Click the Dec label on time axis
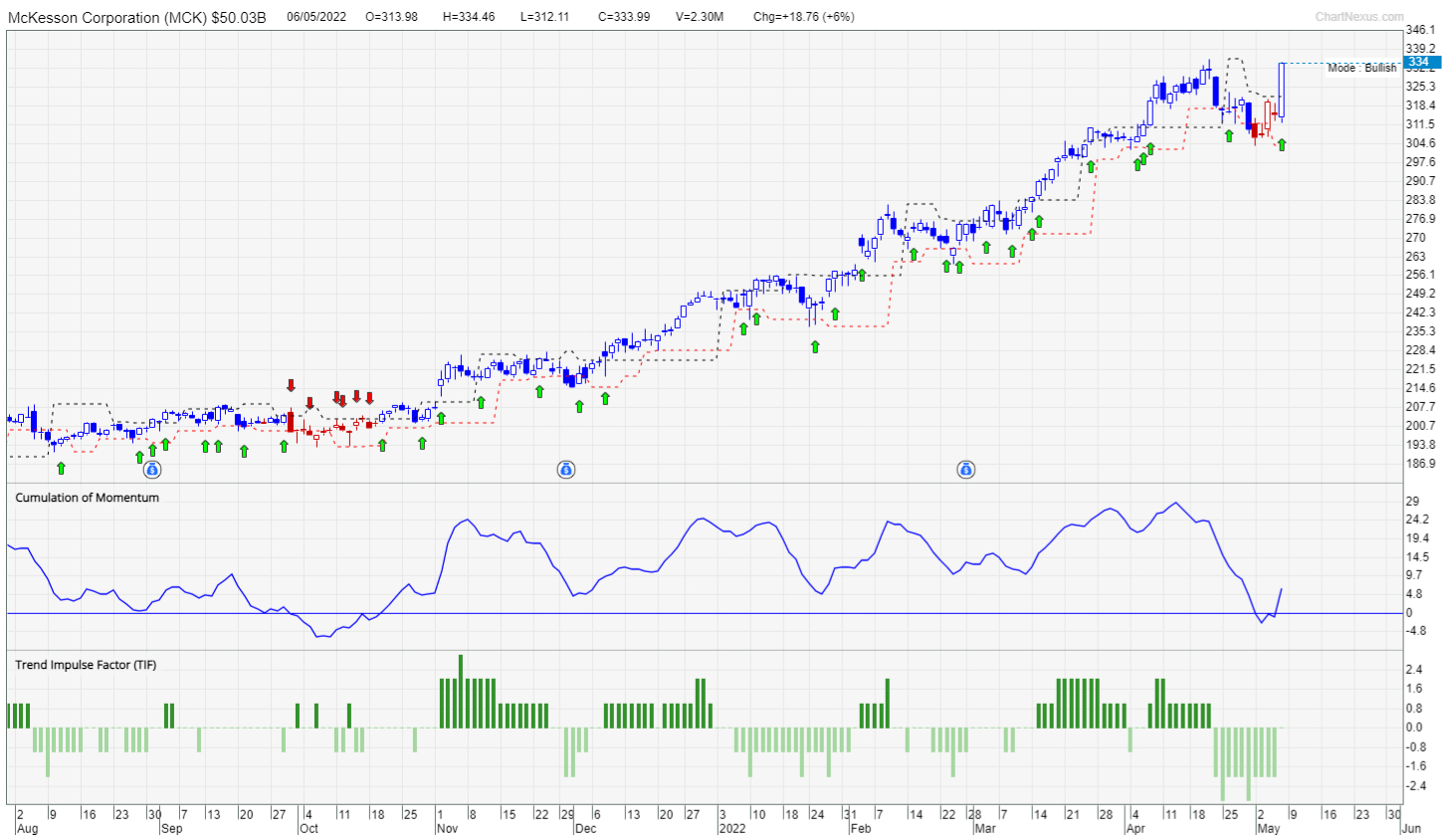 (585, 828)
